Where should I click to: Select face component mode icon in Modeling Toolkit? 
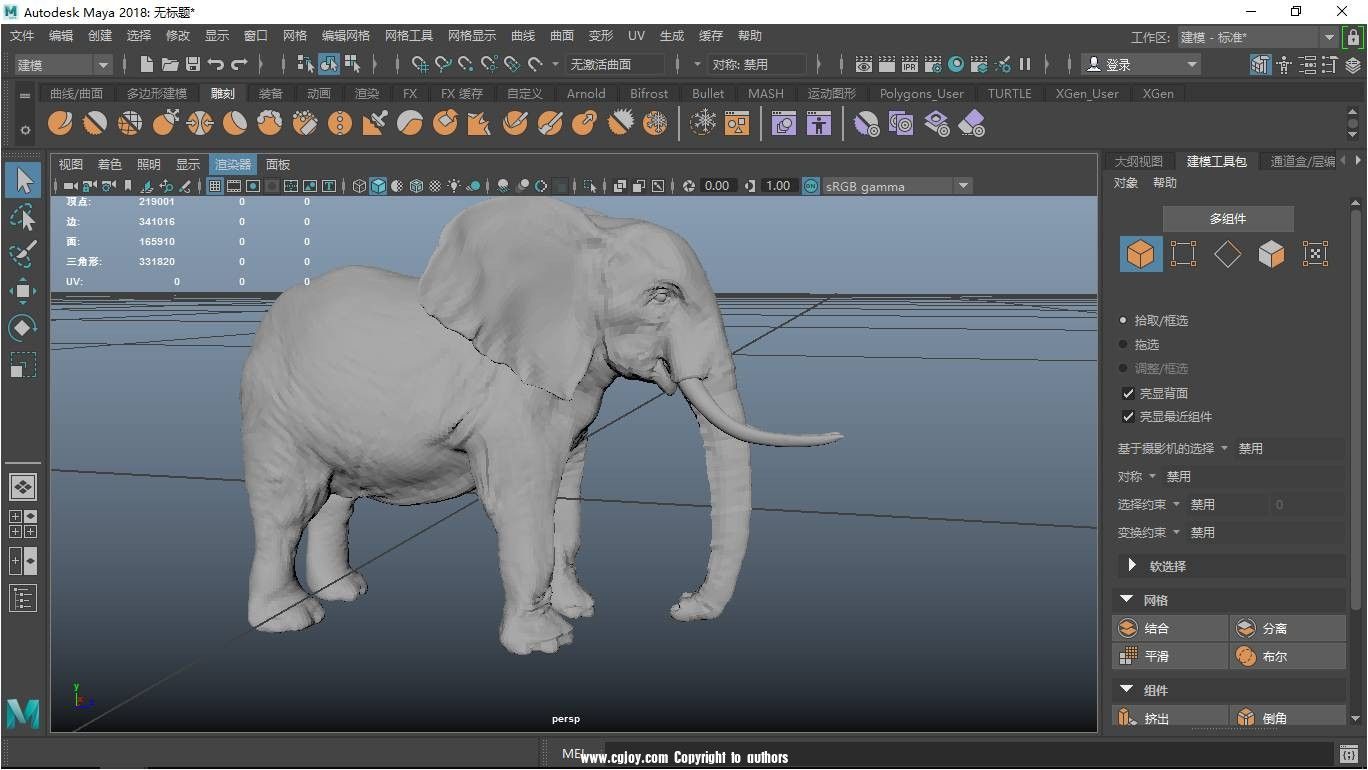click(1271, 253)
